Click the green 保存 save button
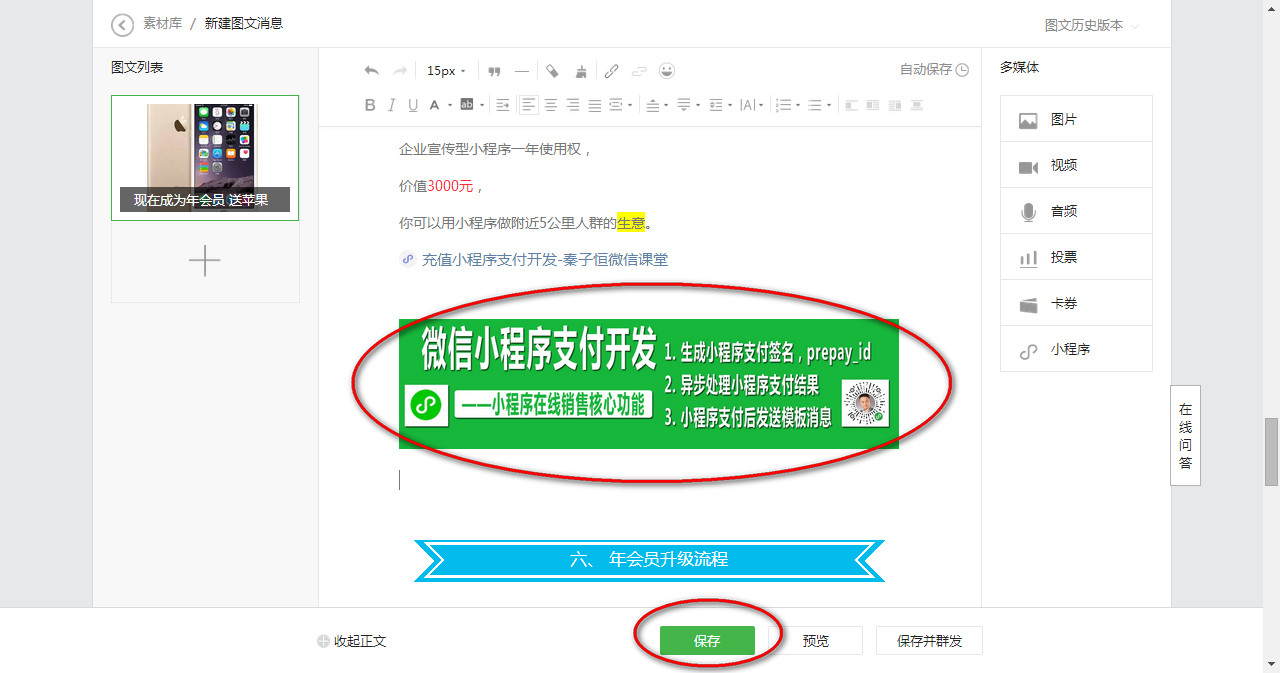Image resolution: width=1280 pixels, height=673 pixels. click(707, 641)
